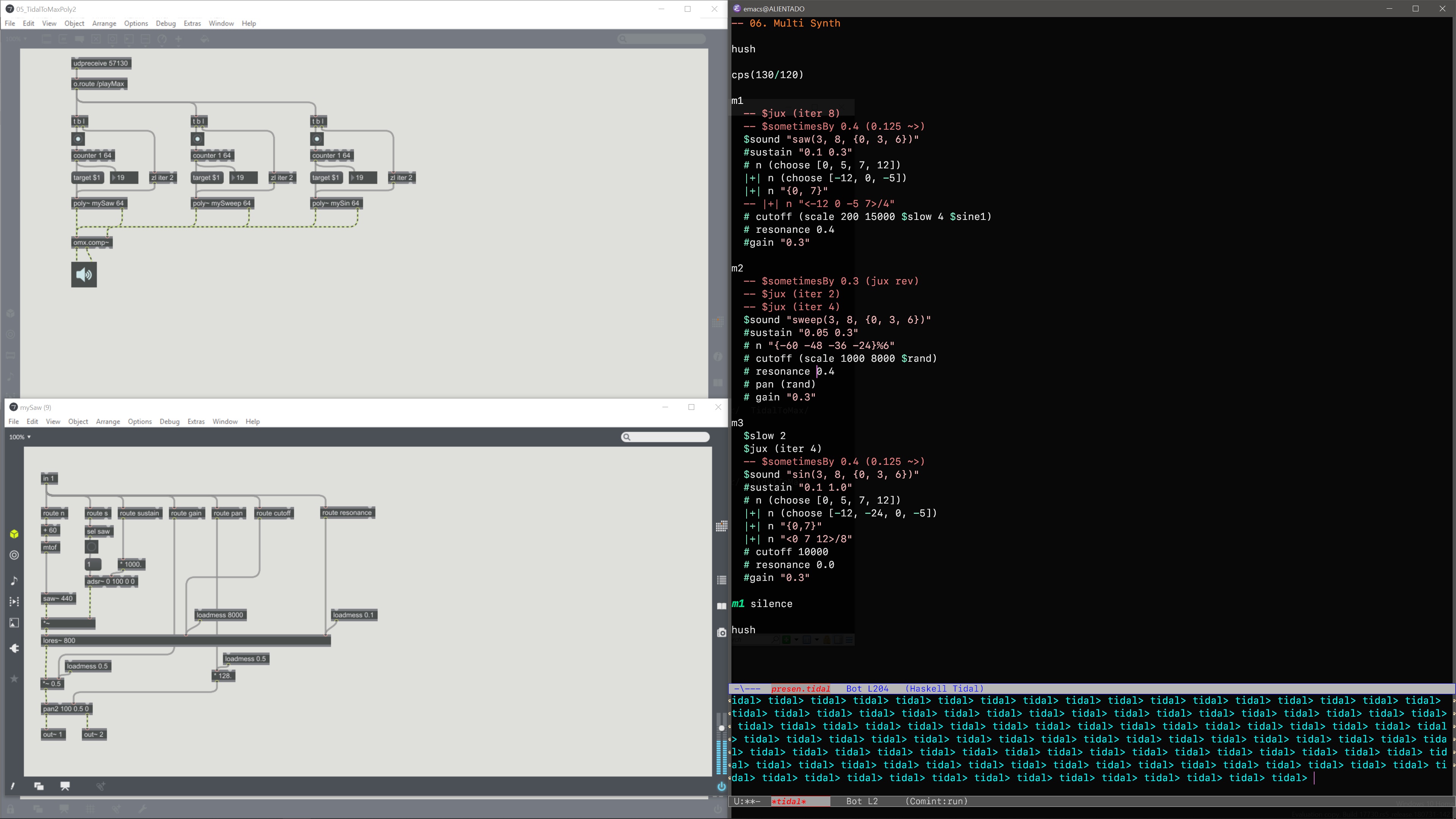Open Arrange menu in TidalToMaxPoly2 window

click(104, 23)
